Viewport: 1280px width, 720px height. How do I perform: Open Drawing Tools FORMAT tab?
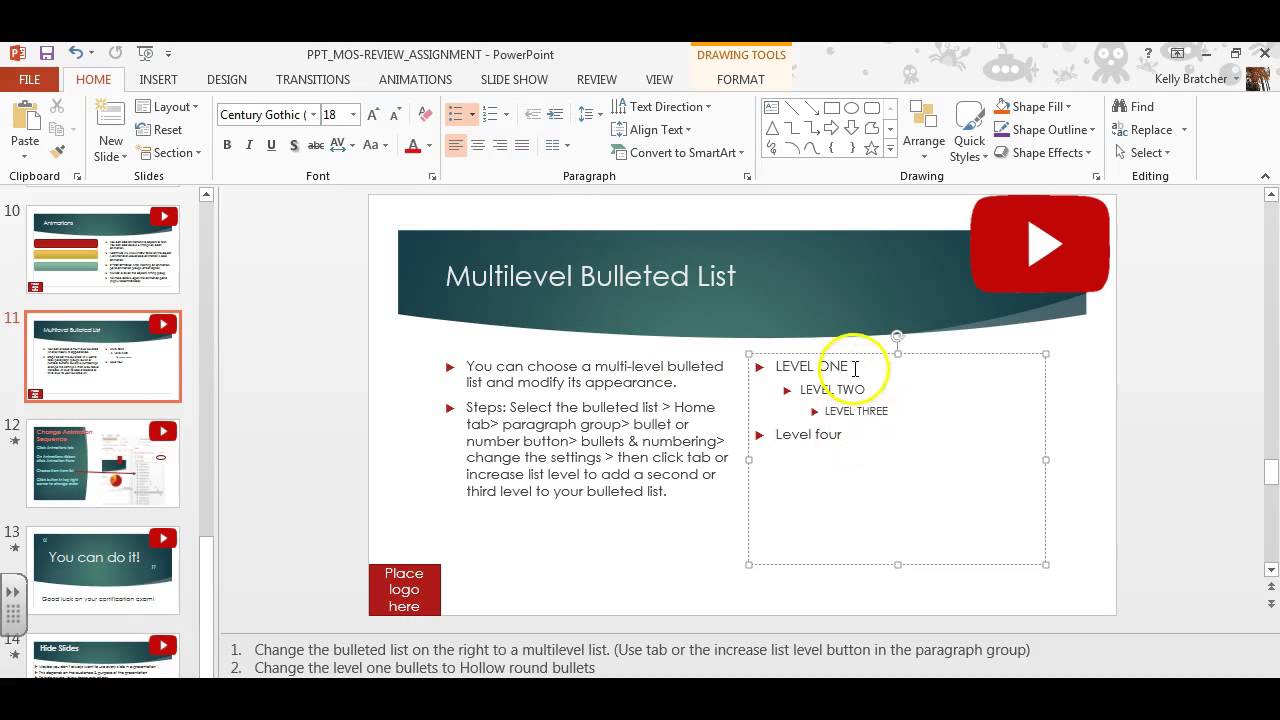[x=741, y=80]
